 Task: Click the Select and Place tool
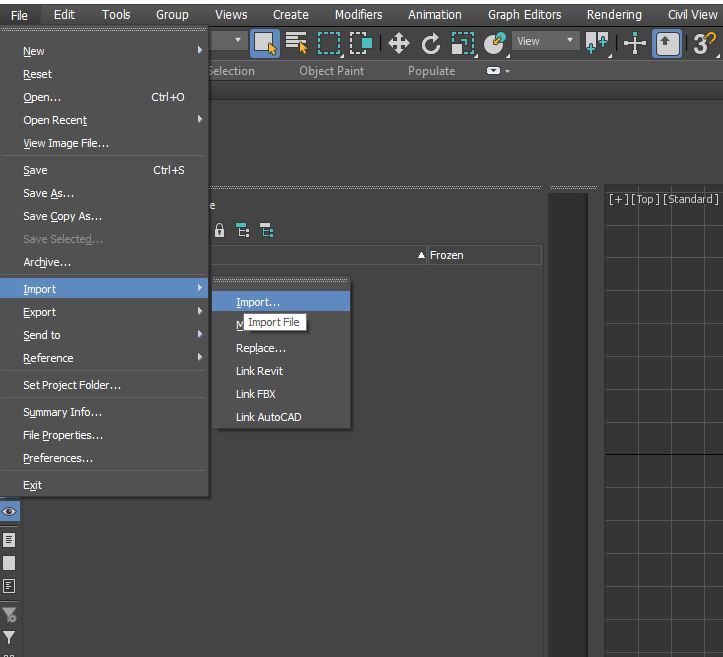click(494, 43)
